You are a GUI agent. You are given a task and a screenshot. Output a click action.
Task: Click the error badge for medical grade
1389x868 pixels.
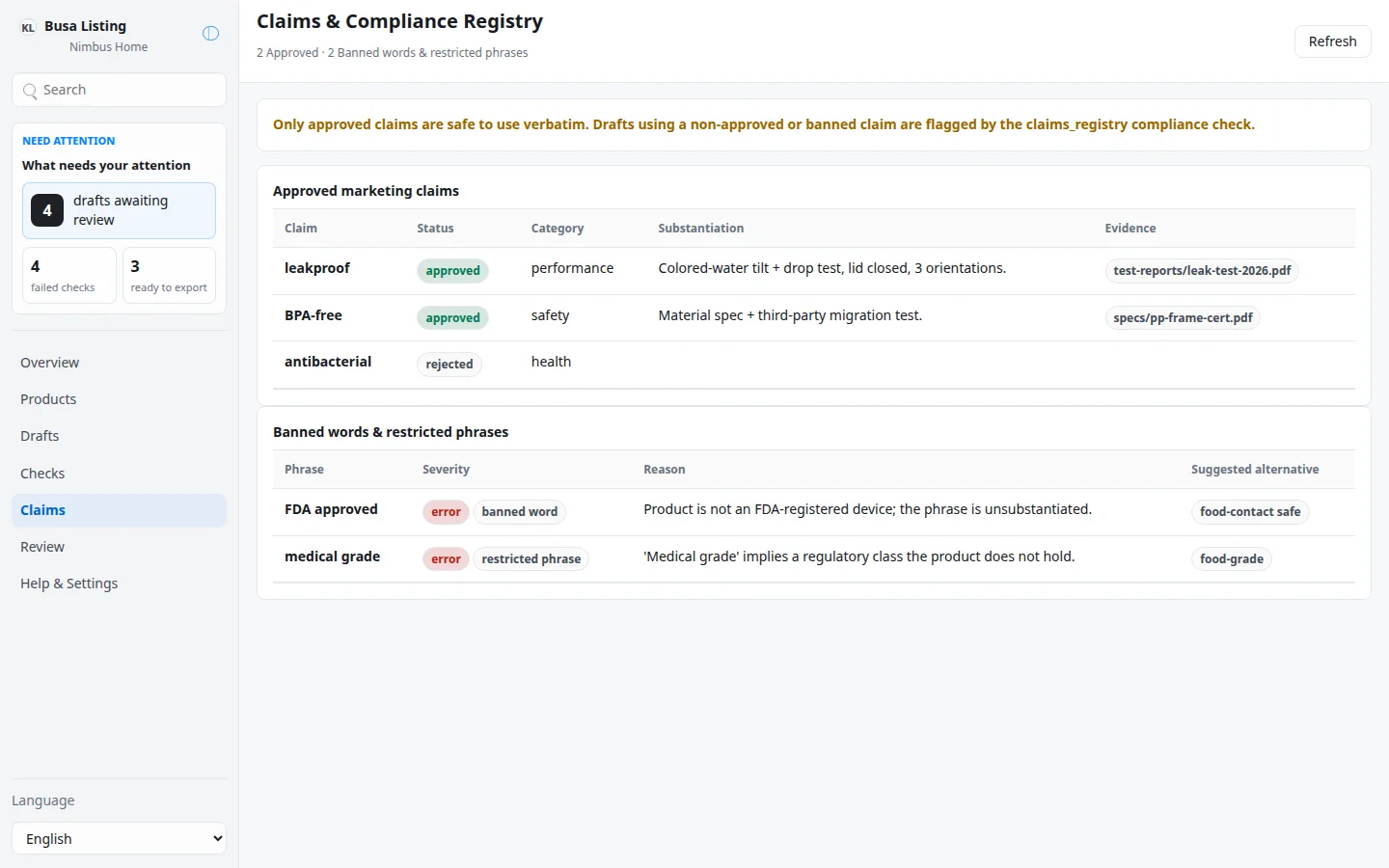click(446, 559)
